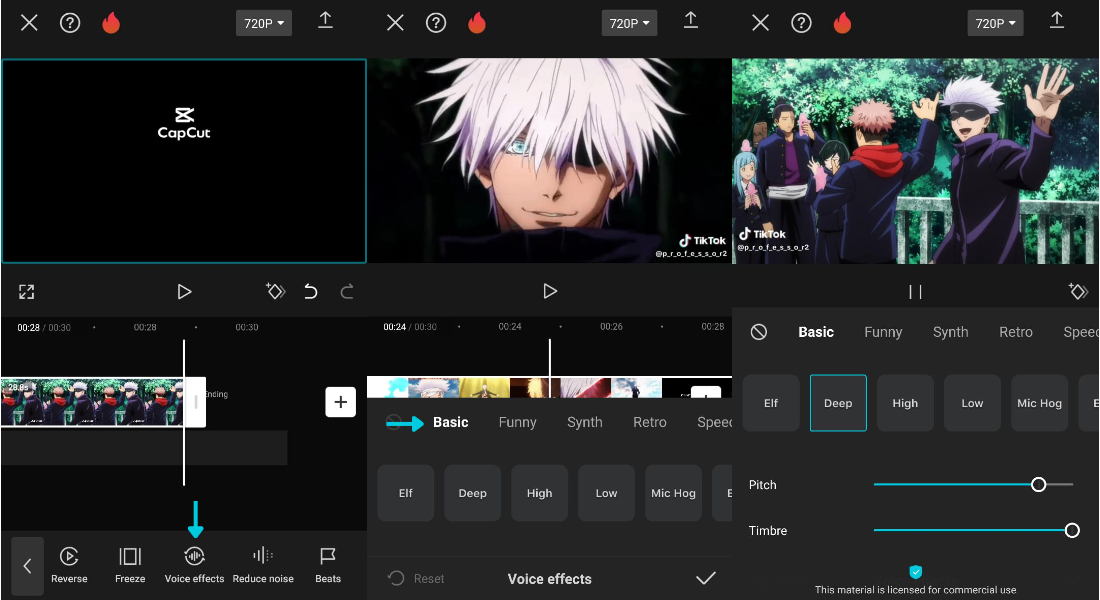1100x600 pixels.
Task: Choose Mic Hog voice effect in right panel
Action: coord(1040,403)
